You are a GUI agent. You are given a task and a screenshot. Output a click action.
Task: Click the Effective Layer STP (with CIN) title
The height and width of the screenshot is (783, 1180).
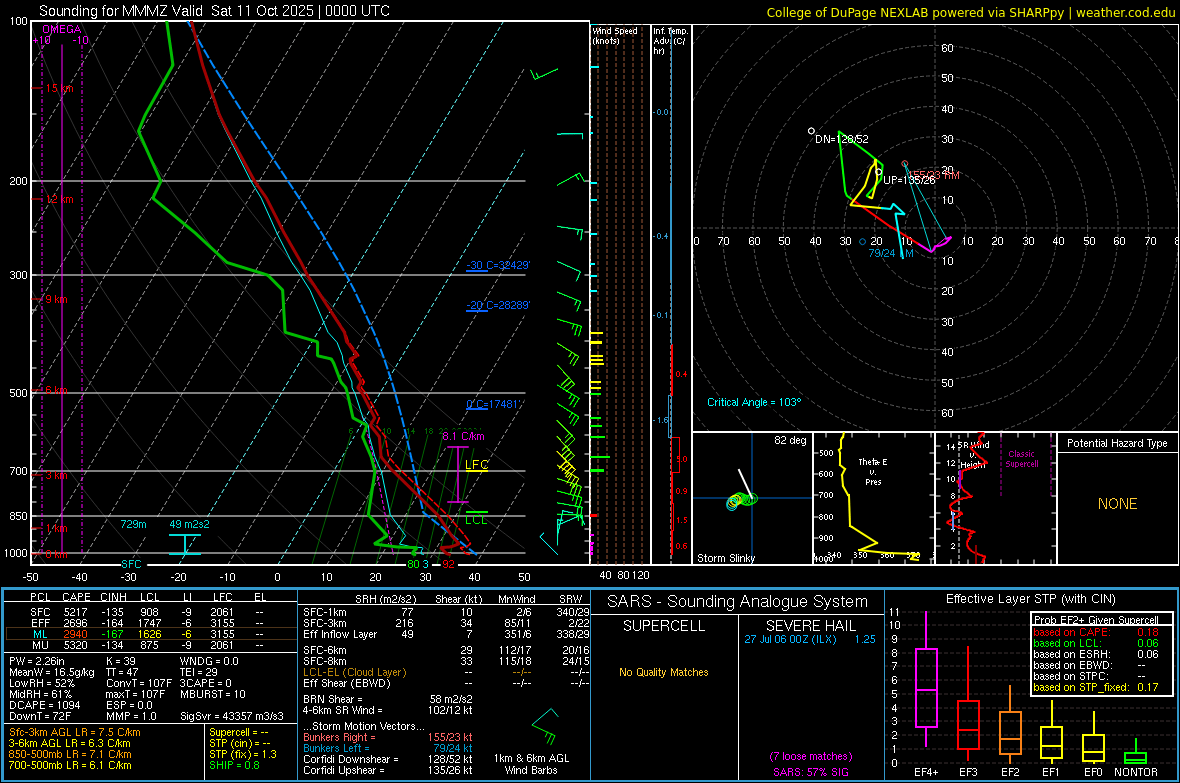pos(1030,599)
